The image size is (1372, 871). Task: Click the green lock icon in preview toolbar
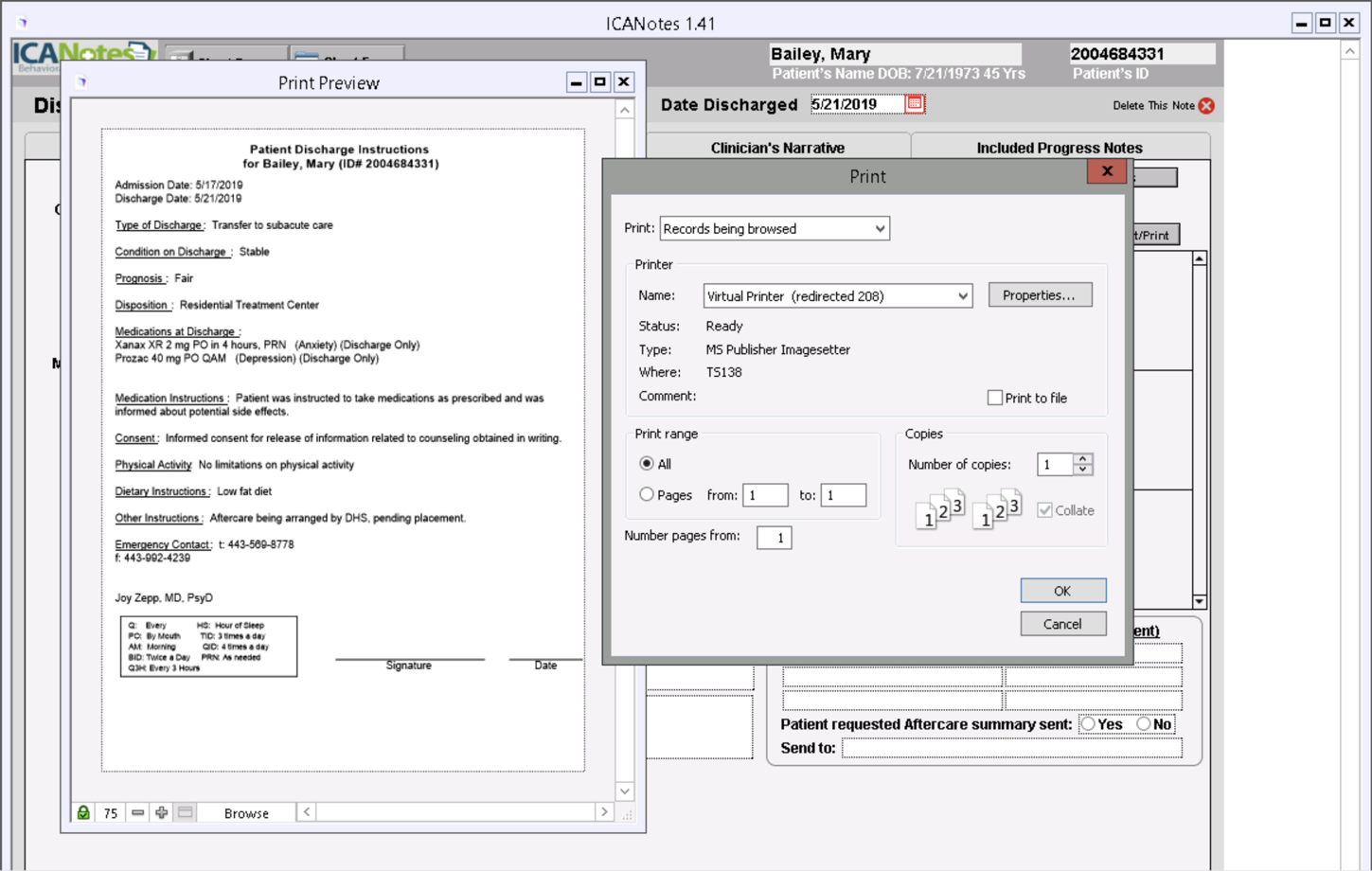[x=85, y=812]
